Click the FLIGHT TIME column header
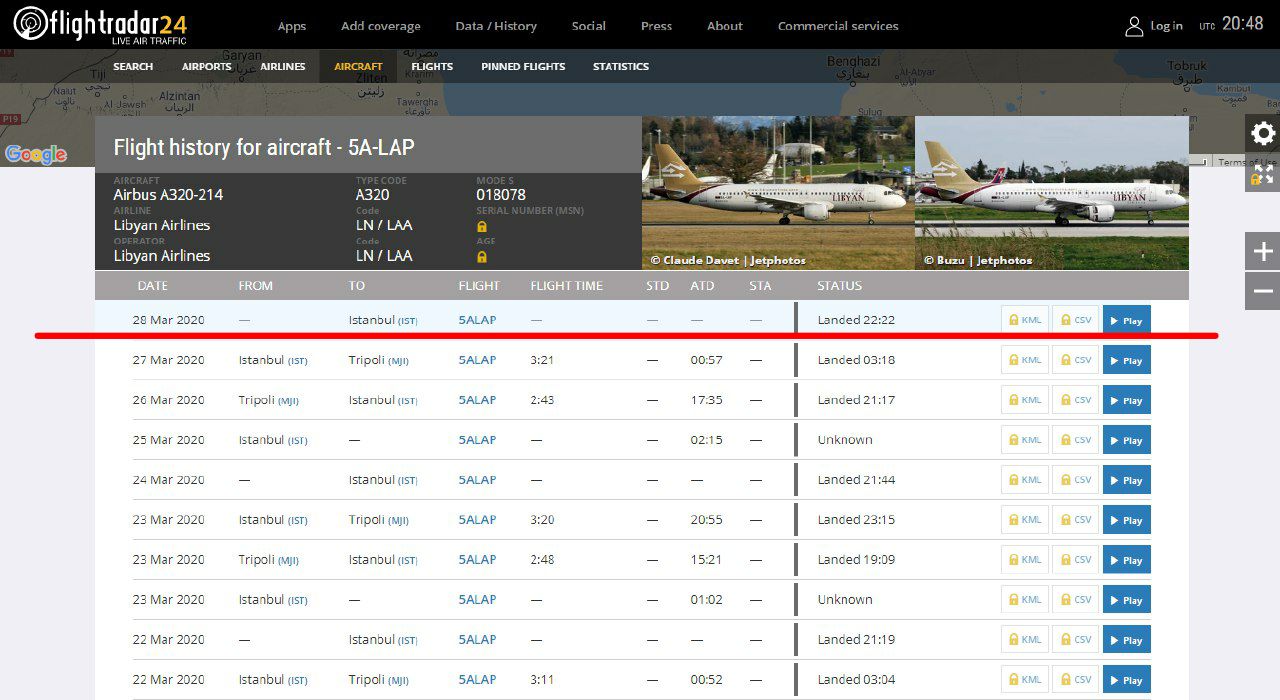1280x700 pixels. pos(566,286)
